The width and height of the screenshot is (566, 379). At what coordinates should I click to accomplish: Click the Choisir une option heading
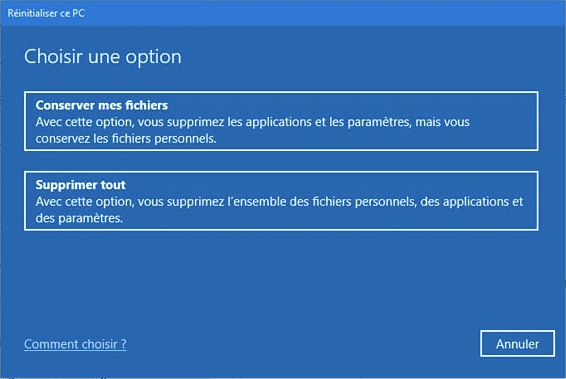(103, 57)
